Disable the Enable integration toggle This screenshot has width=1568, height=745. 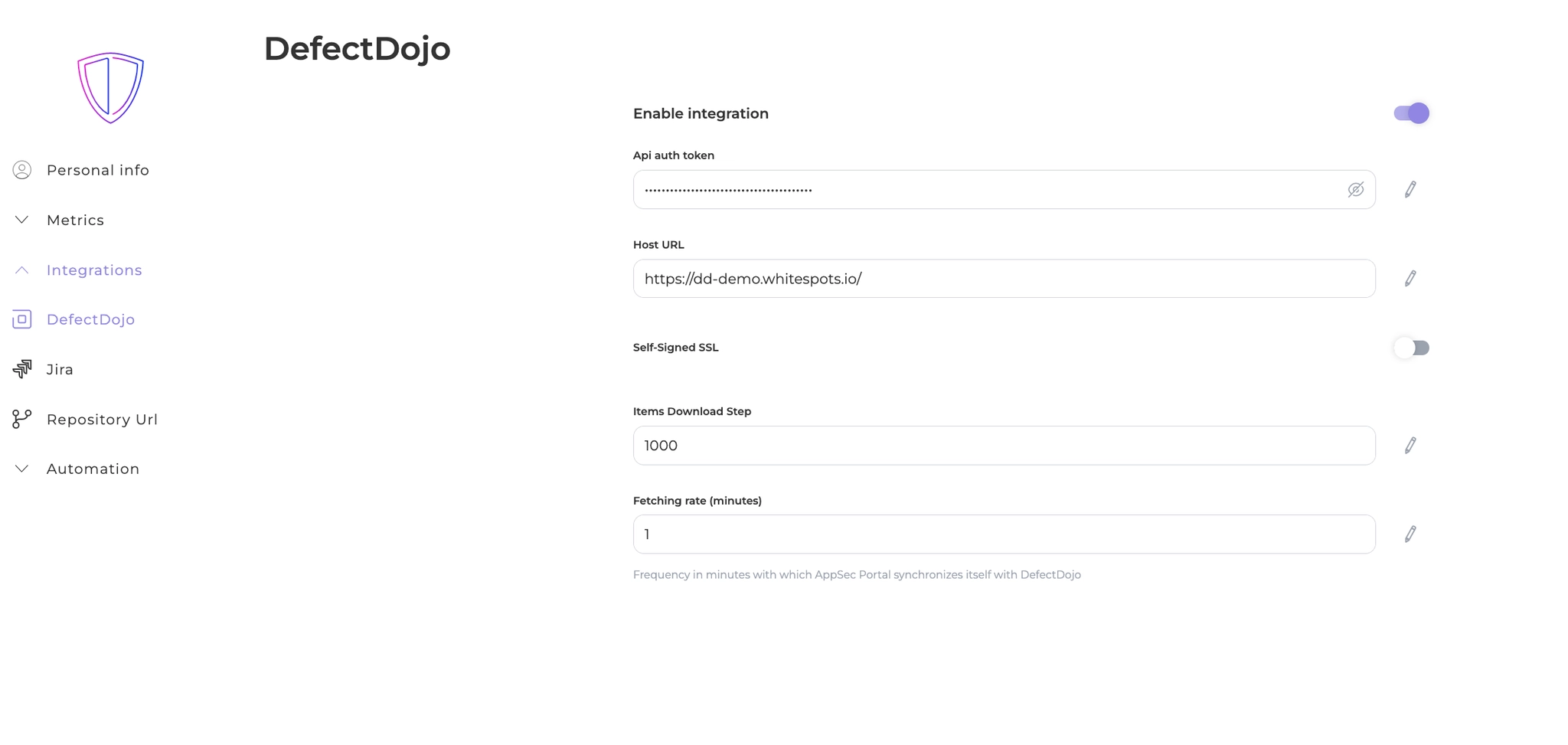pyautogui.click(x=1411, y=113)
